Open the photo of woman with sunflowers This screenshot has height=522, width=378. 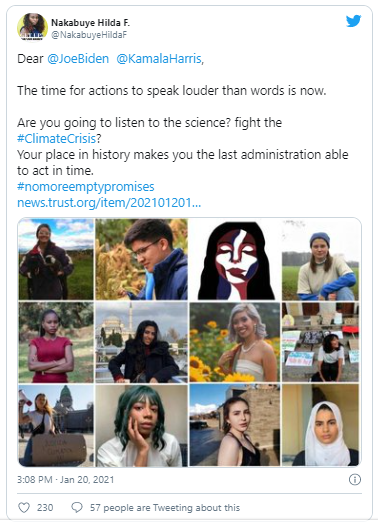click(235, 342)
